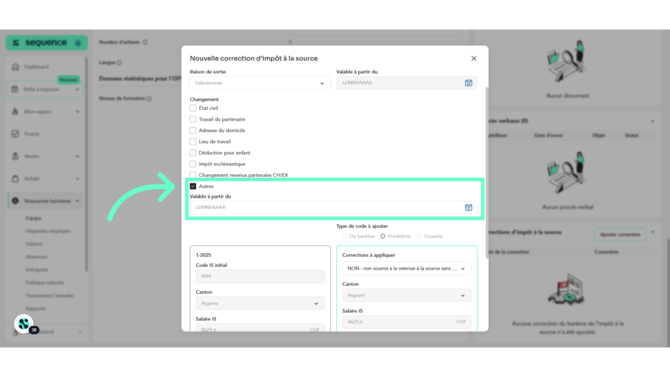
Task: Open calendar icon under Autres section
Action: click(x=468, y=207)
